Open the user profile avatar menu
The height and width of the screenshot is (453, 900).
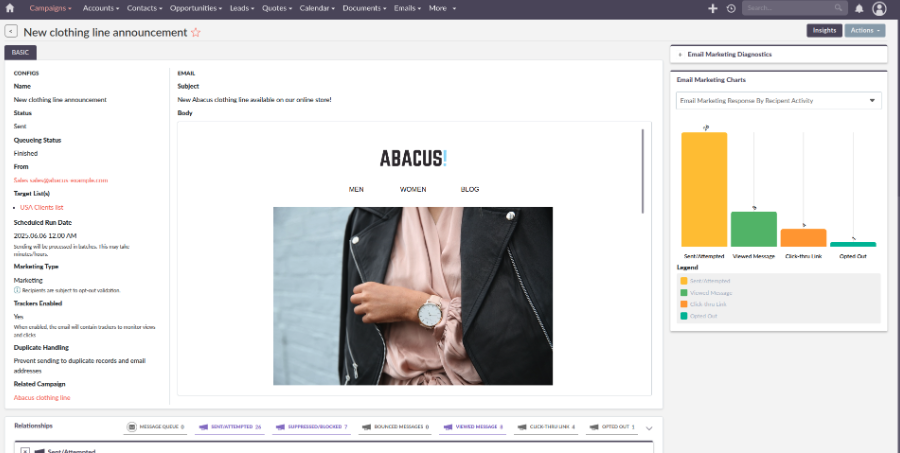point(879,8)
